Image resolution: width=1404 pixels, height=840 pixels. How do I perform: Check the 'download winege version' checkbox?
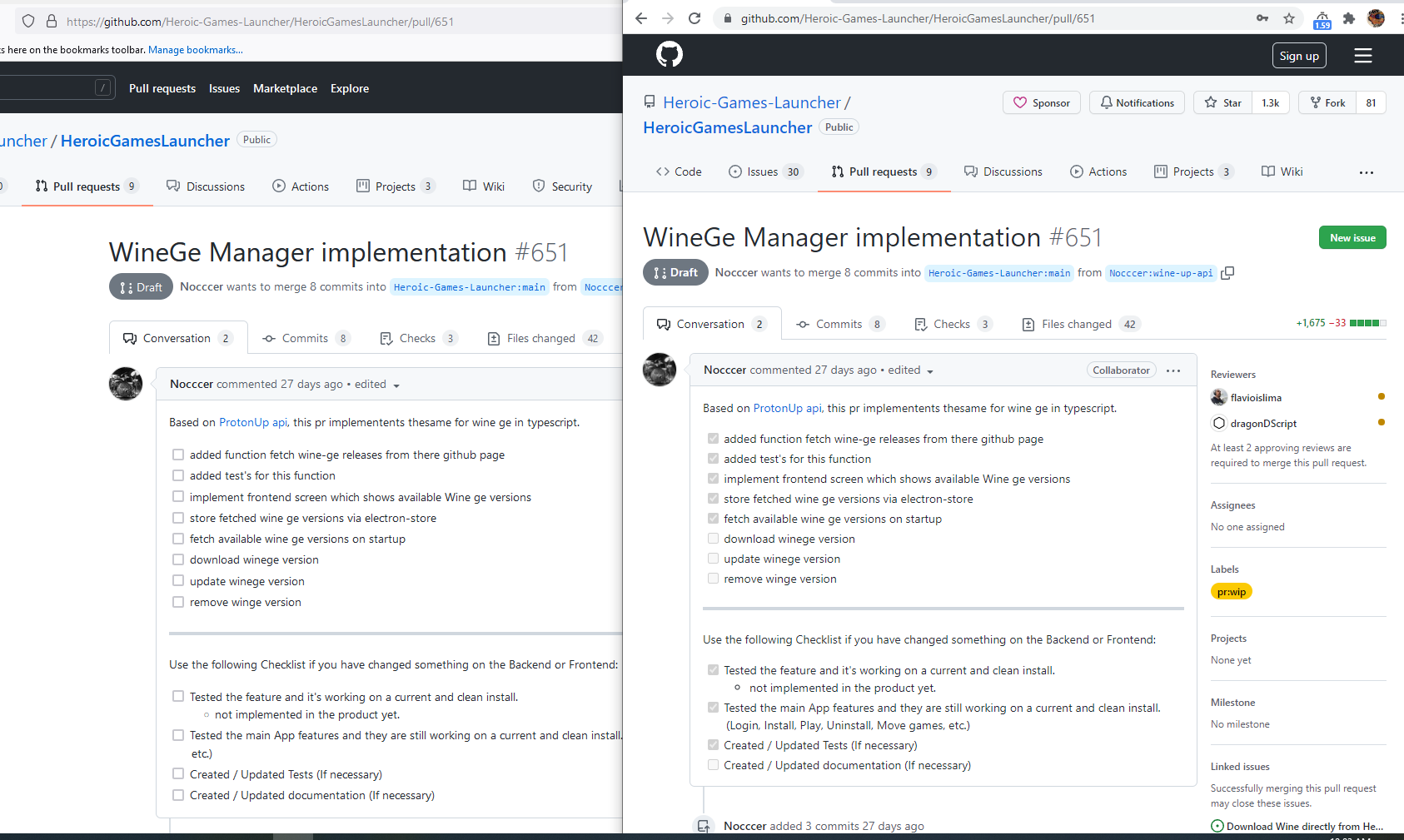[x=713, y=538]
